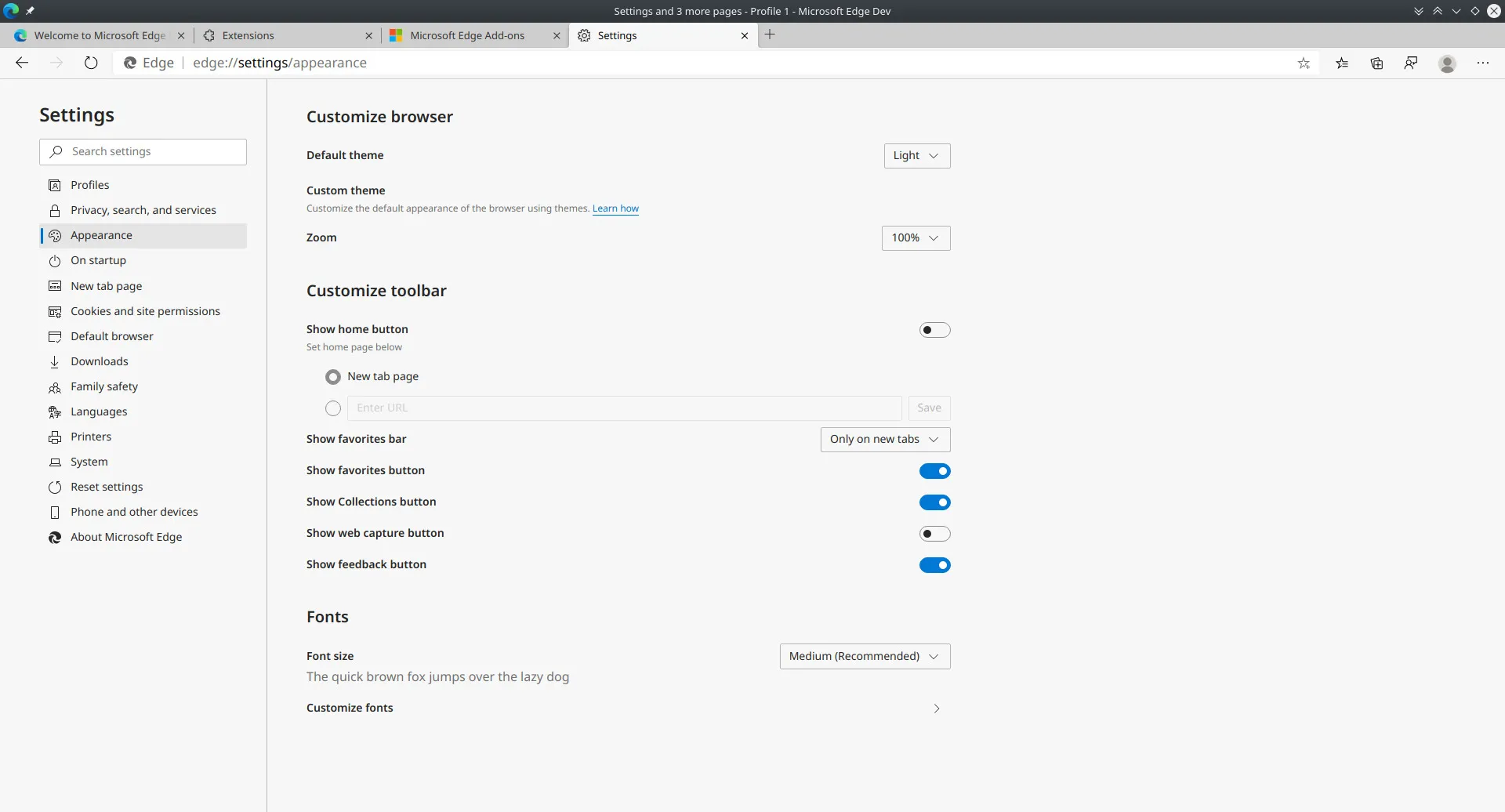Add this page to favorites star icon
Screen dimensions: 1505x812
coord(1304,63)
